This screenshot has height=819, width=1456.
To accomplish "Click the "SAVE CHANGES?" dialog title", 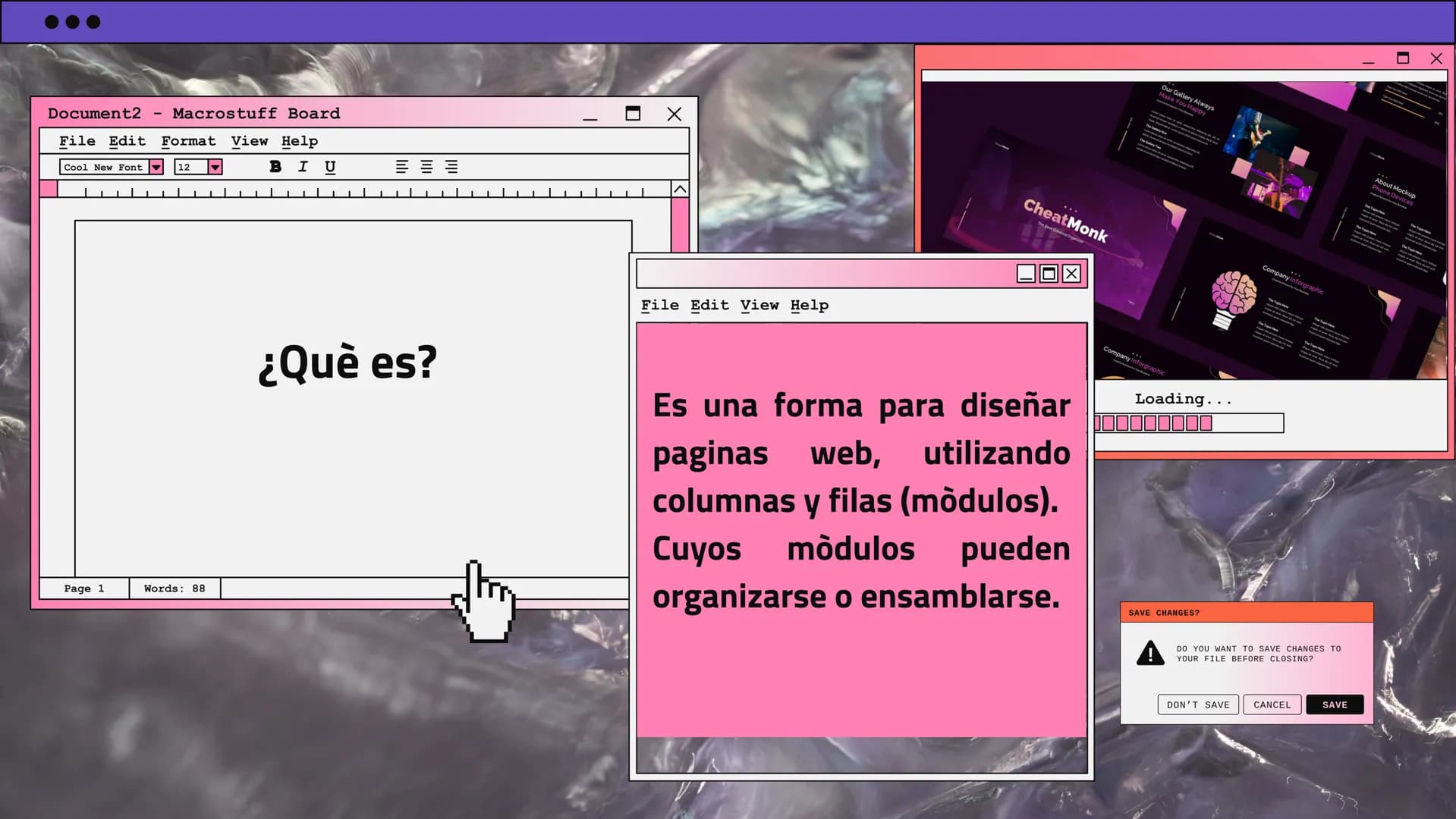I will 1164,613.
